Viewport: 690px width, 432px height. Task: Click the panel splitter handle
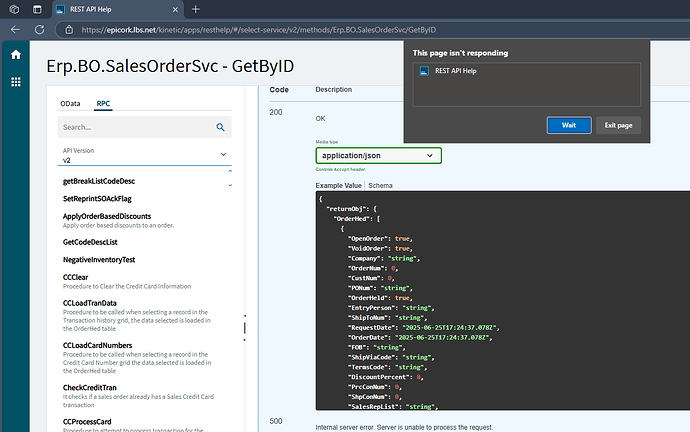pyautogui.click(x=245, y=328)
